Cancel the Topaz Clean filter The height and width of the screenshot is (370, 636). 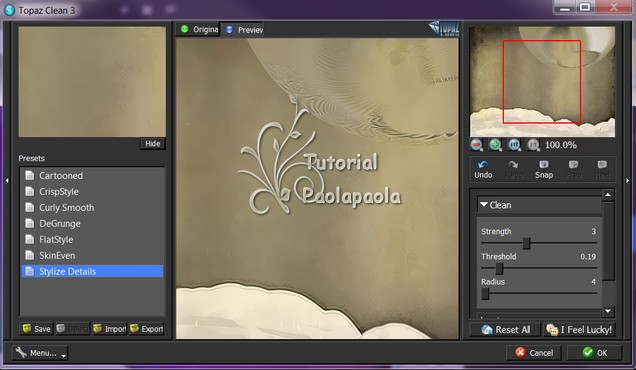click(x=534, y=353)
